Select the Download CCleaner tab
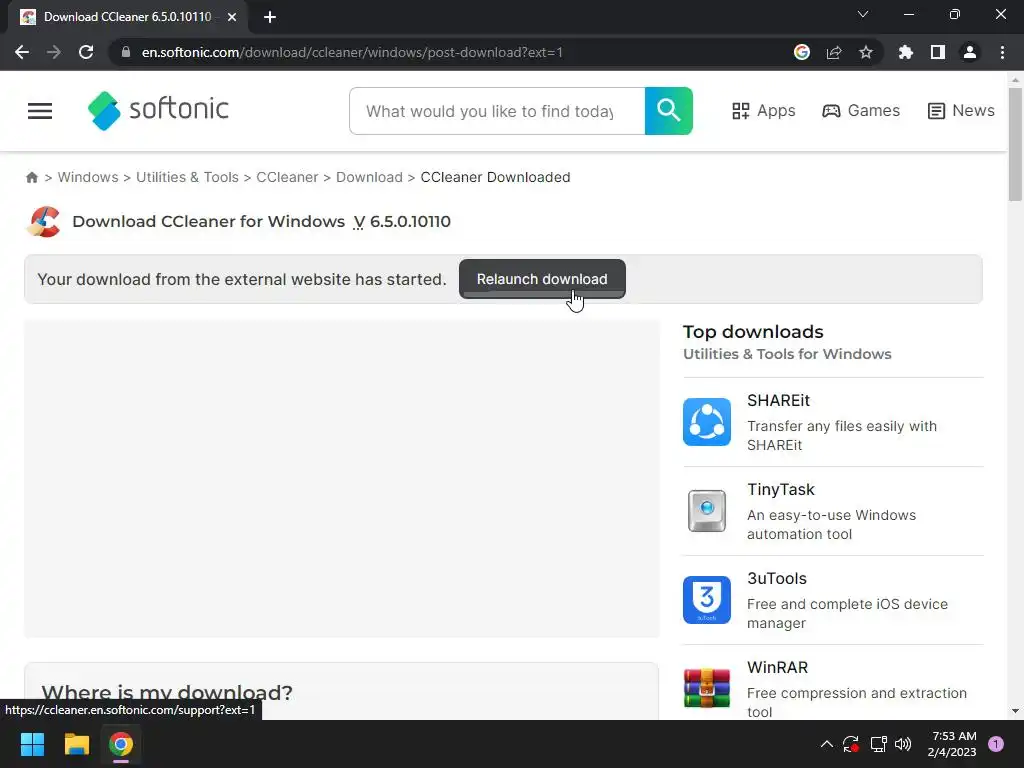 point(127,17)
